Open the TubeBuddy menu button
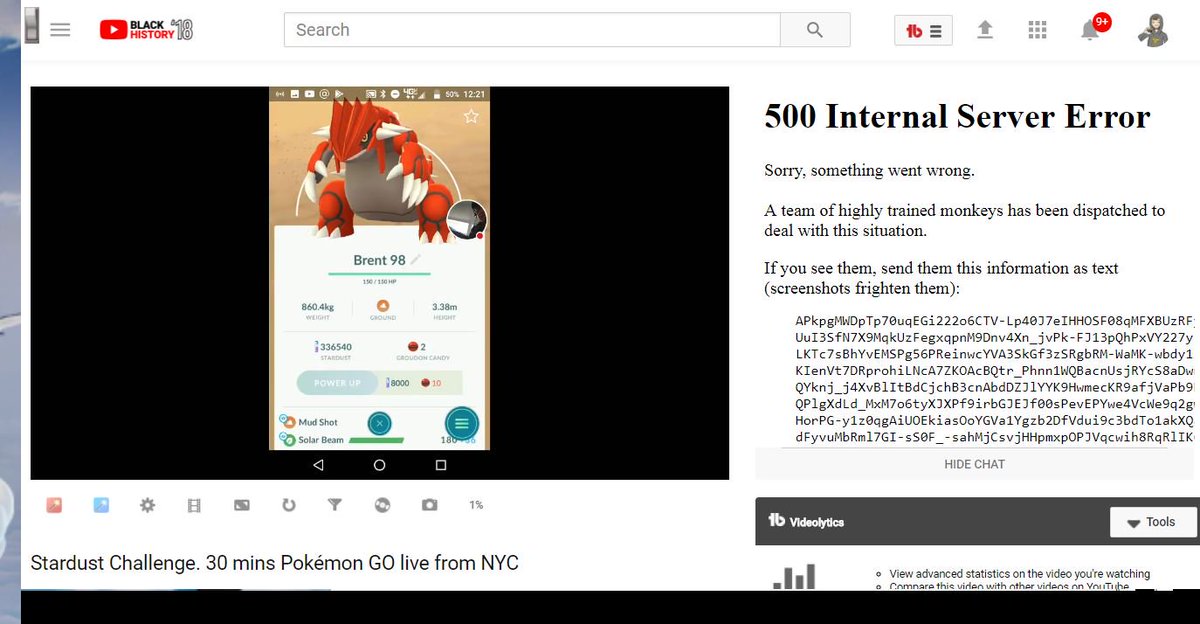 click(x=923, y=31)
